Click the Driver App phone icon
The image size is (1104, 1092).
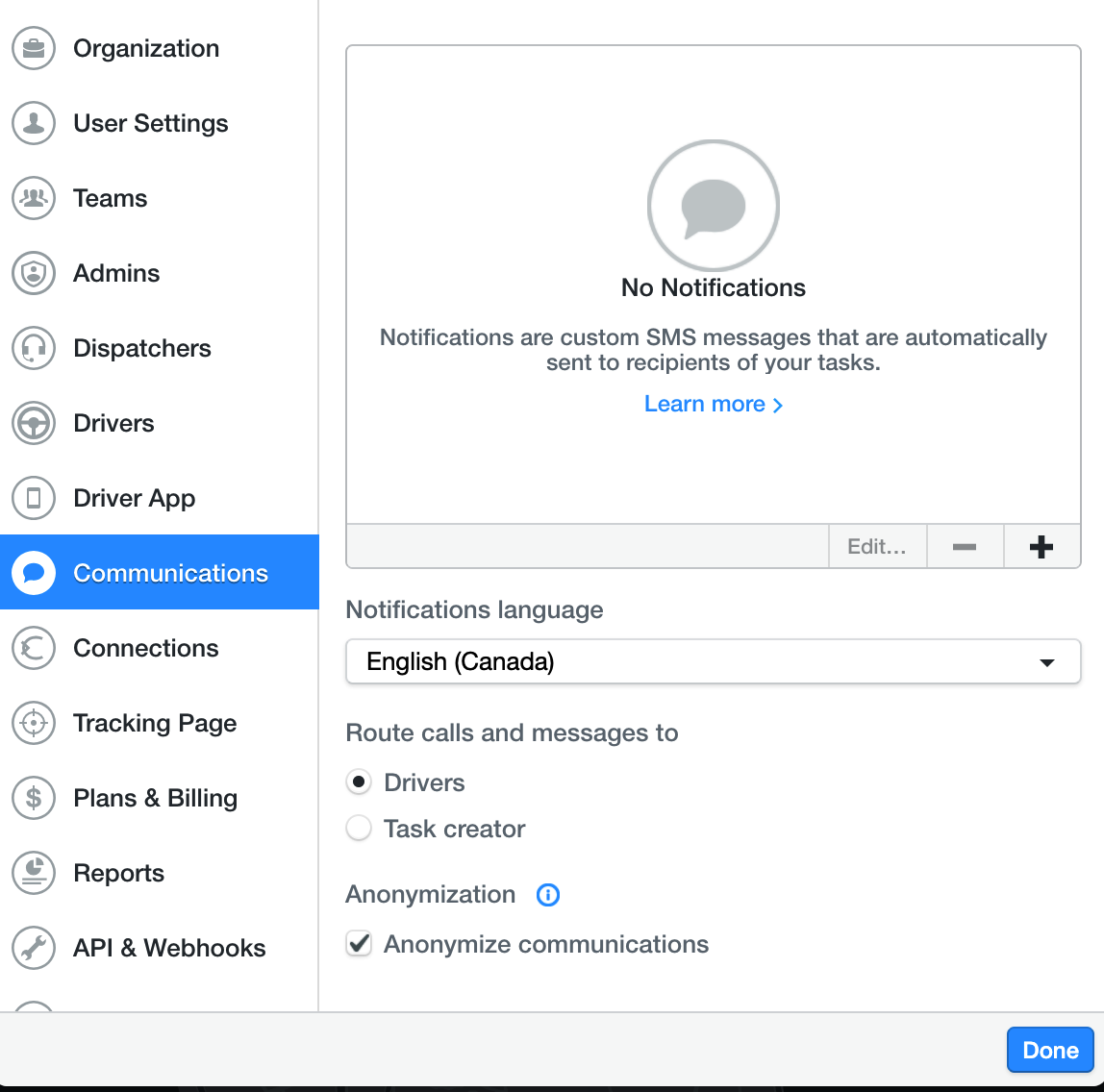[x=33, y=498]
